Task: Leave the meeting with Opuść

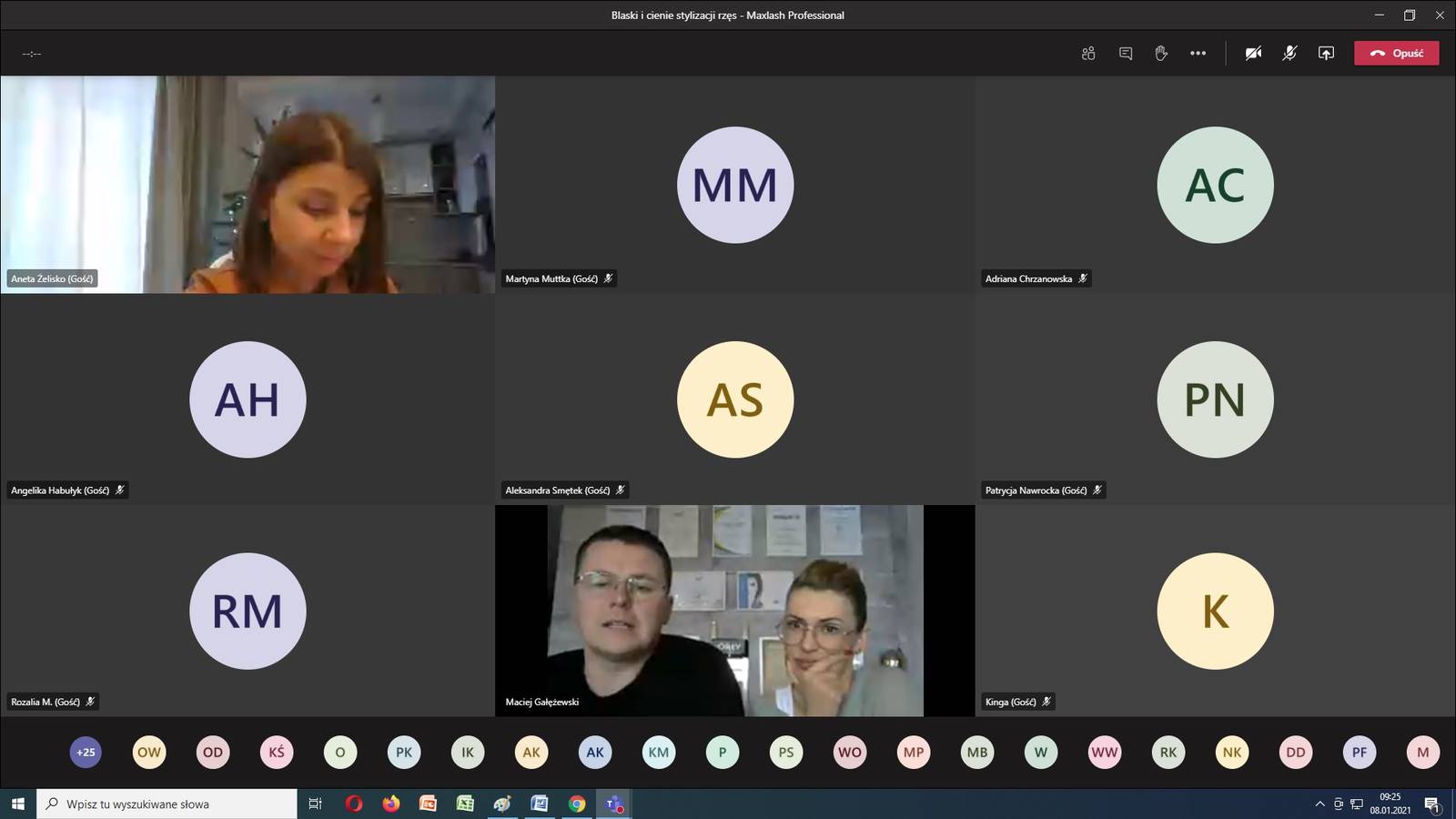Action: pyautogui.click(x=1396, y=54)
